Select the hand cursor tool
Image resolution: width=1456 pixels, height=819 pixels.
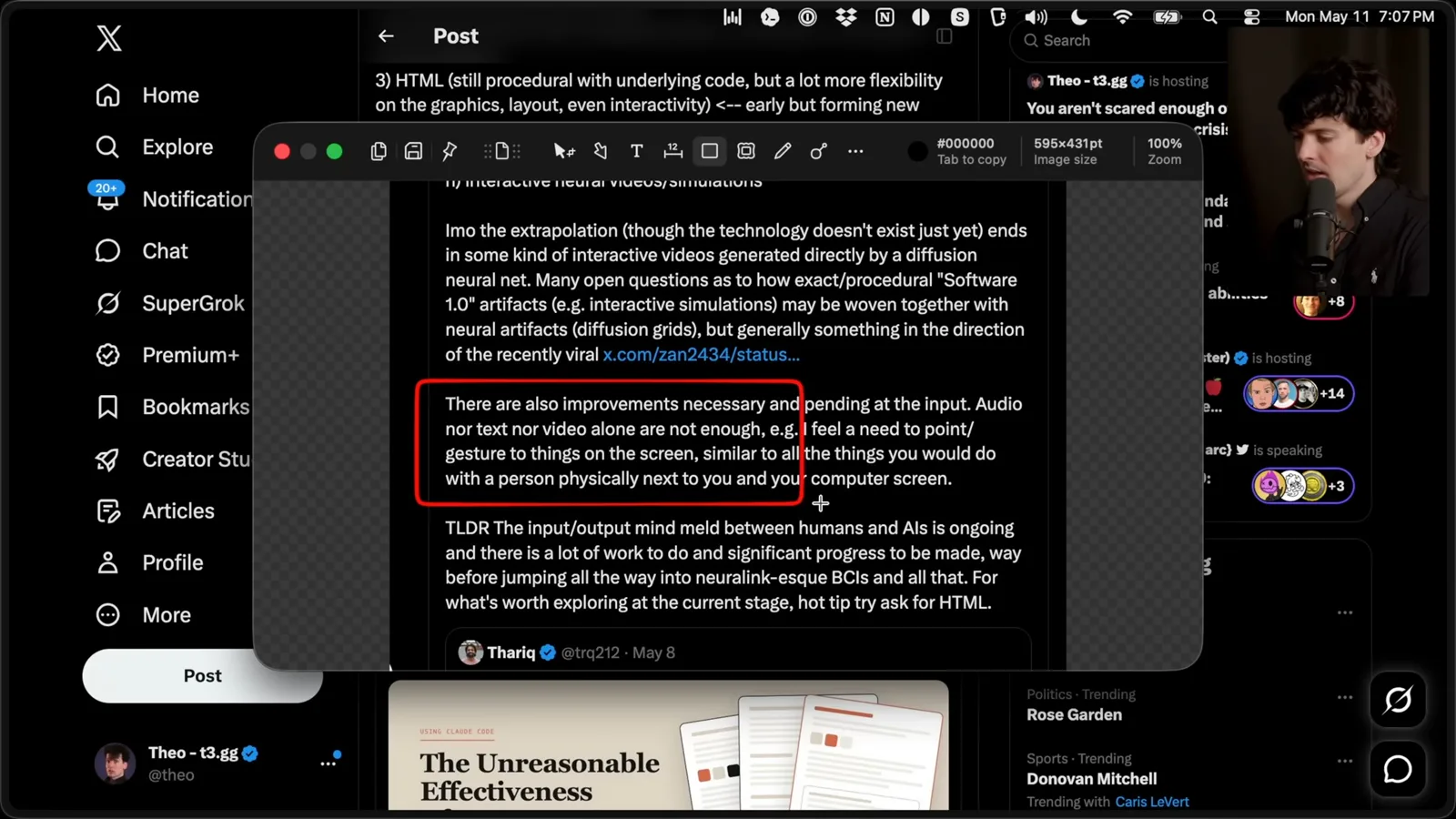(x=601, y=151)
